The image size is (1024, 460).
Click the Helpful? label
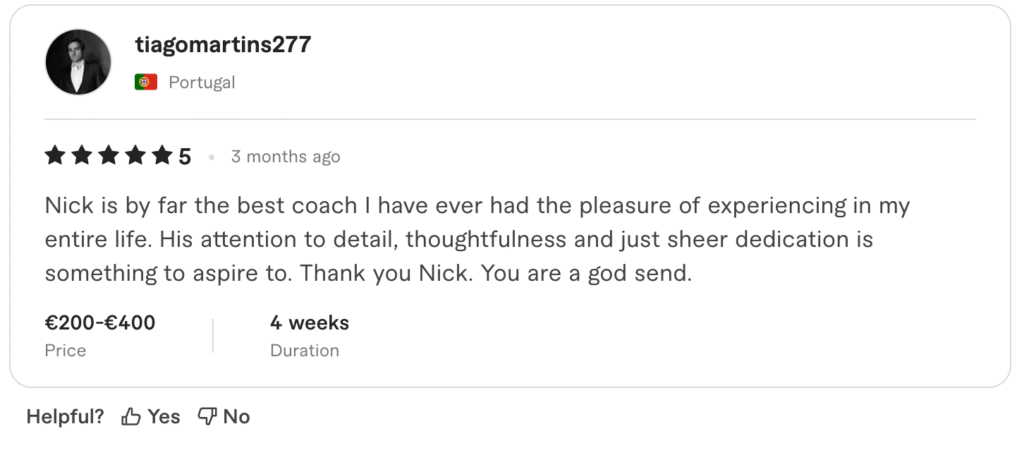pos(65,417)
